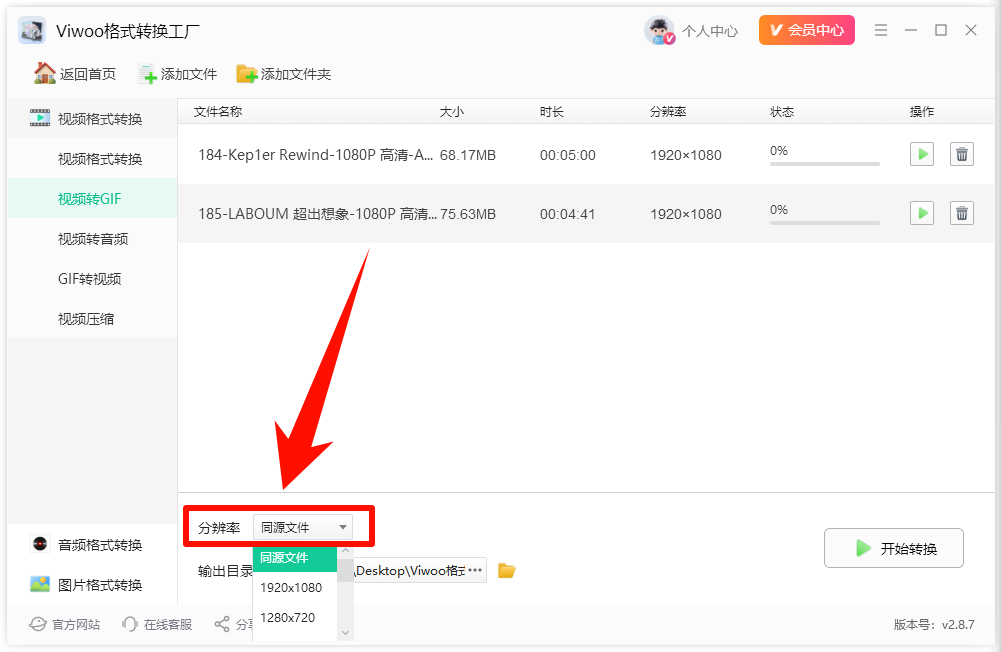Click 大小 column header
This screenshot has width=1002, height=652.
(x=452, y=112)
